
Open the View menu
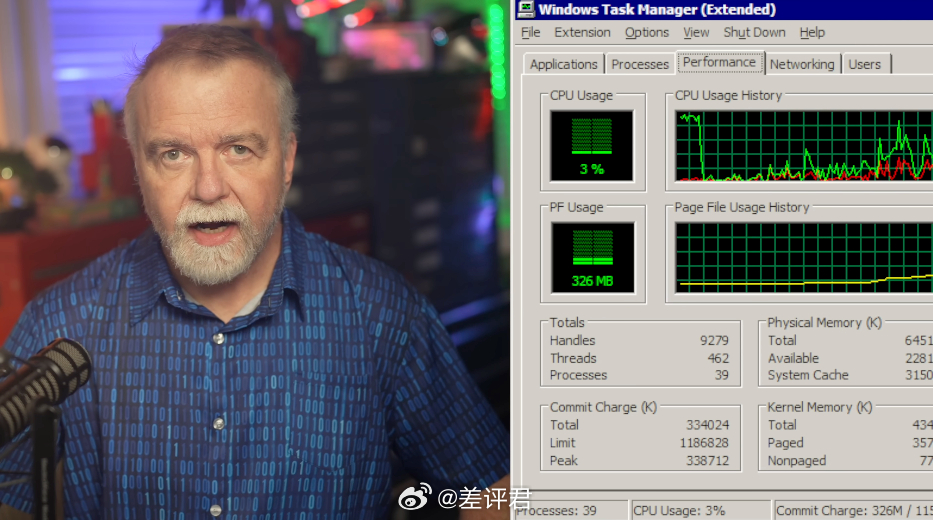pos(696,32)
